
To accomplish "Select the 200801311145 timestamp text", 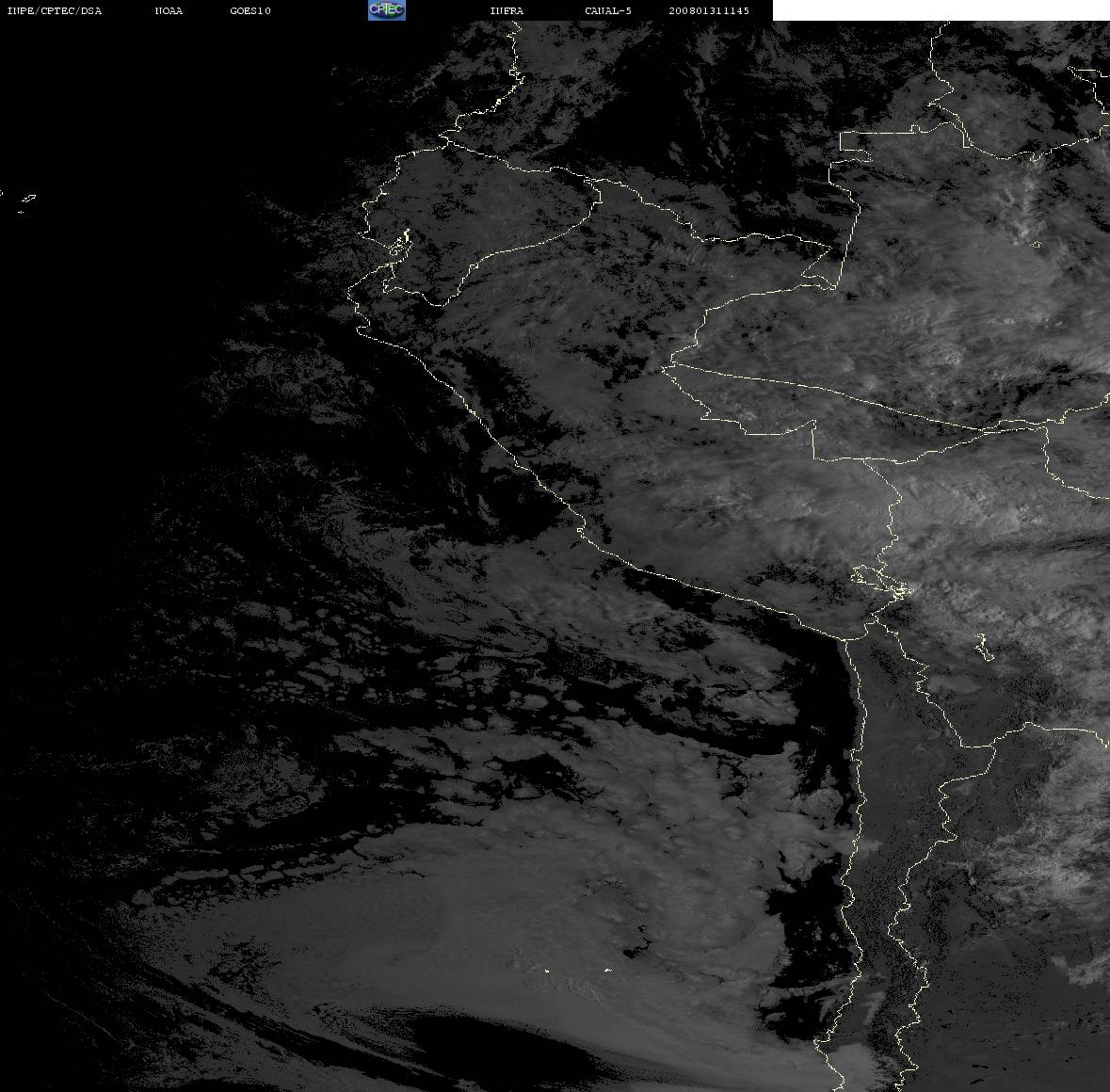I will point(709,10).
